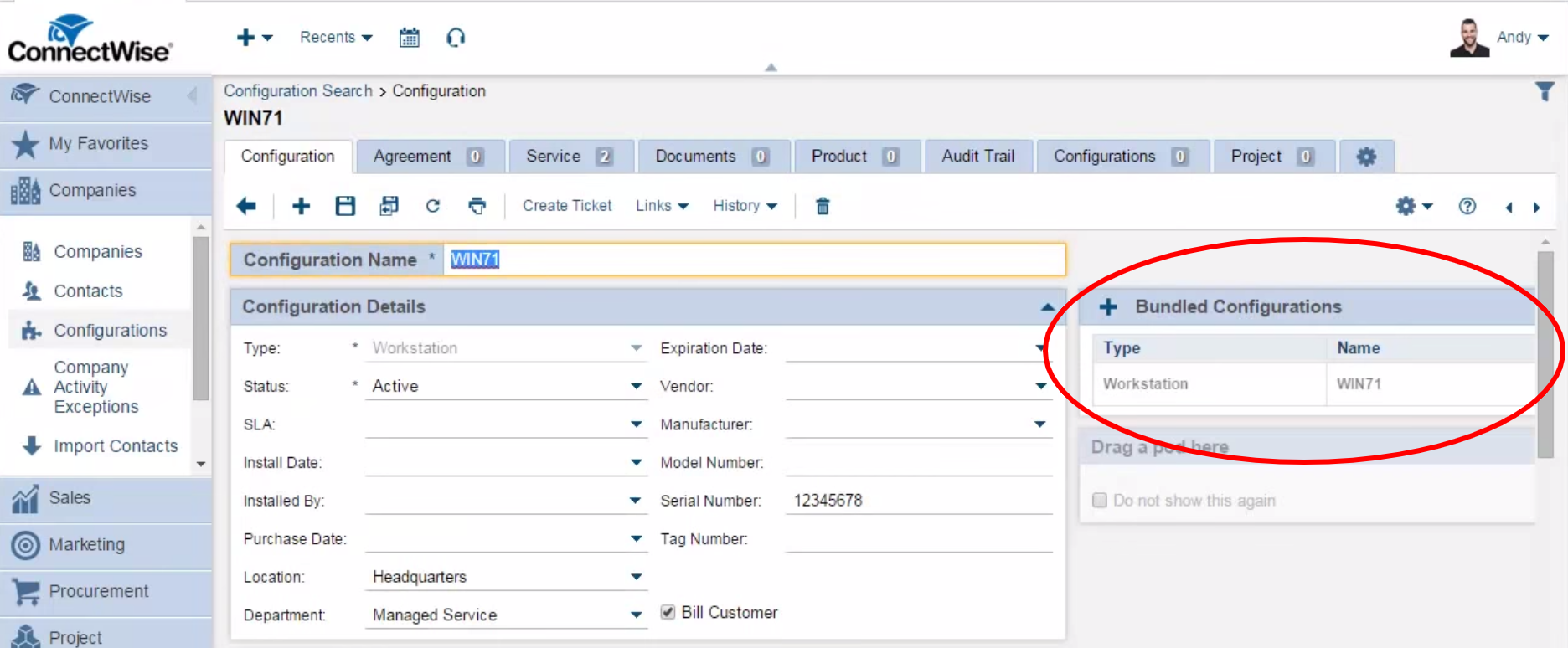The image size is (1568, 648).
Task: Open the History dropdown
Action: click(x=745, y=206)
